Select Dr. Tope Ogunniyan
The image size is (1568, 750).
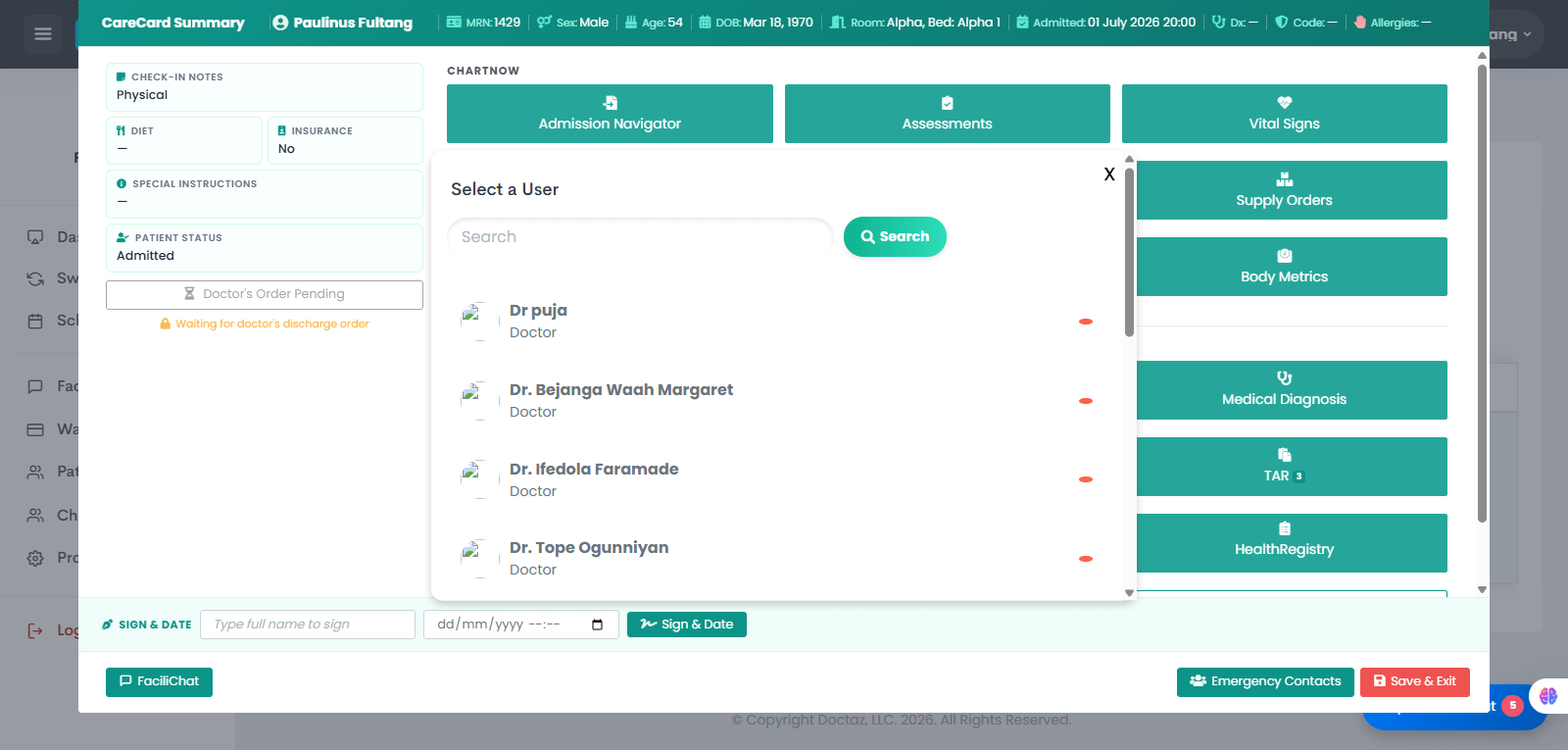[x=776, y=559]
